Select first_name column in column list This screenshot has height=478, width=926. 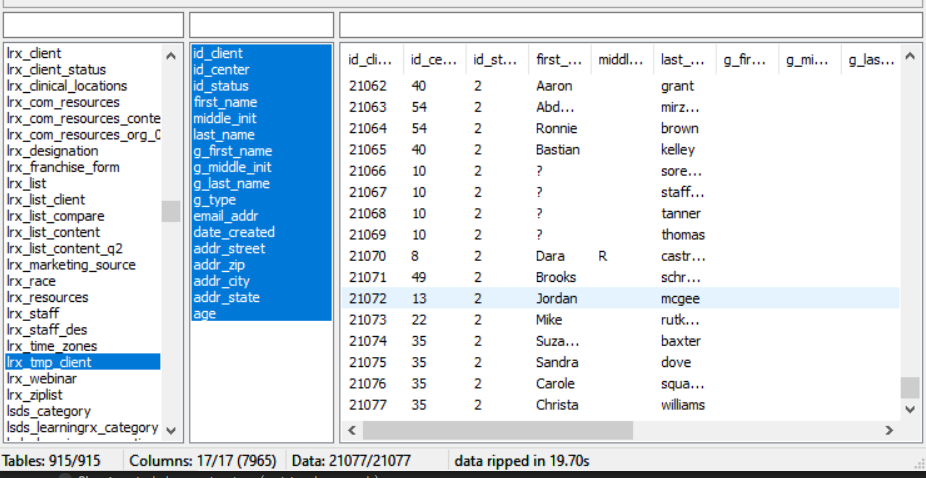click(x=262, y=102)
